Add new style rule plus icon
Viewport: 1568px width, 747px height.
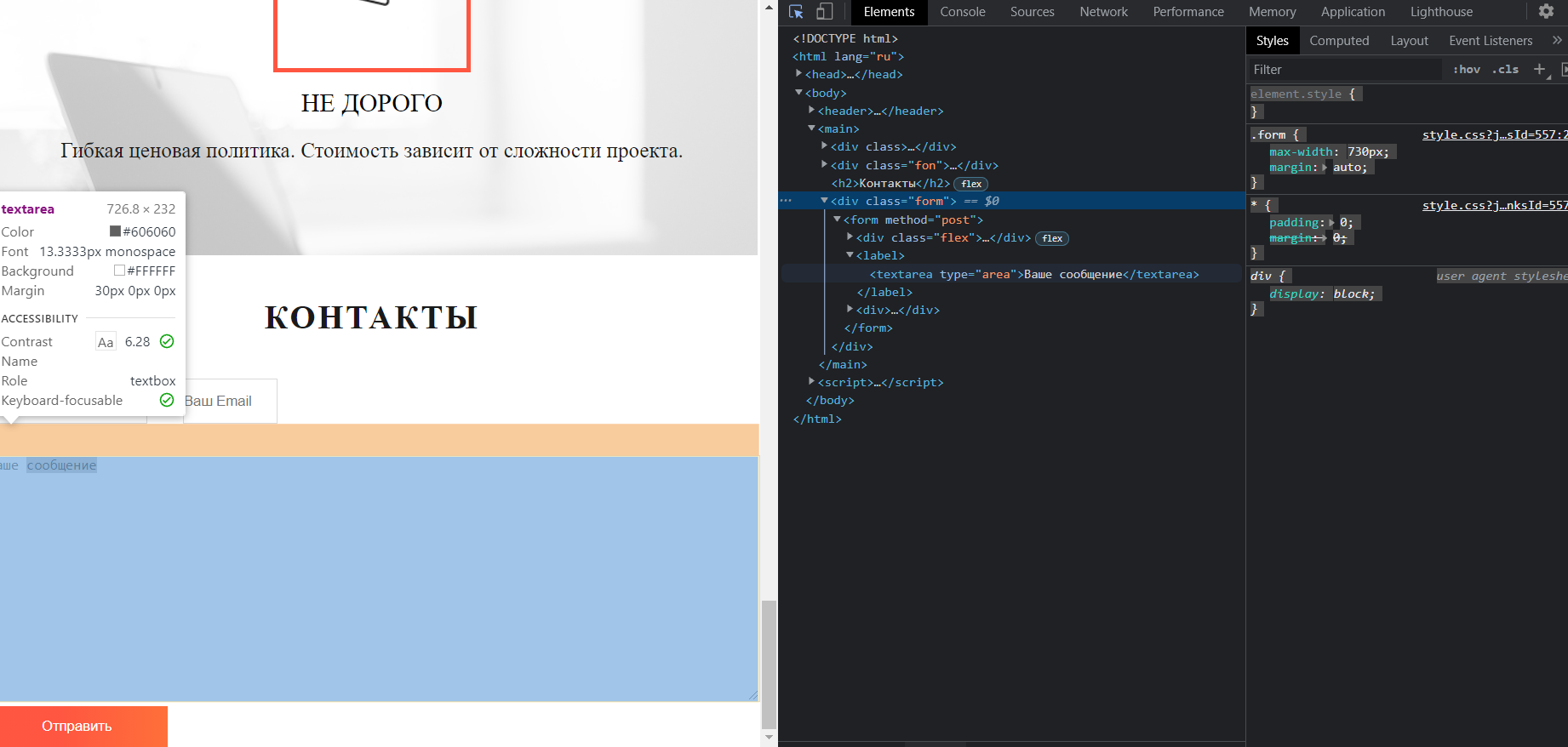click(1539, 70)
